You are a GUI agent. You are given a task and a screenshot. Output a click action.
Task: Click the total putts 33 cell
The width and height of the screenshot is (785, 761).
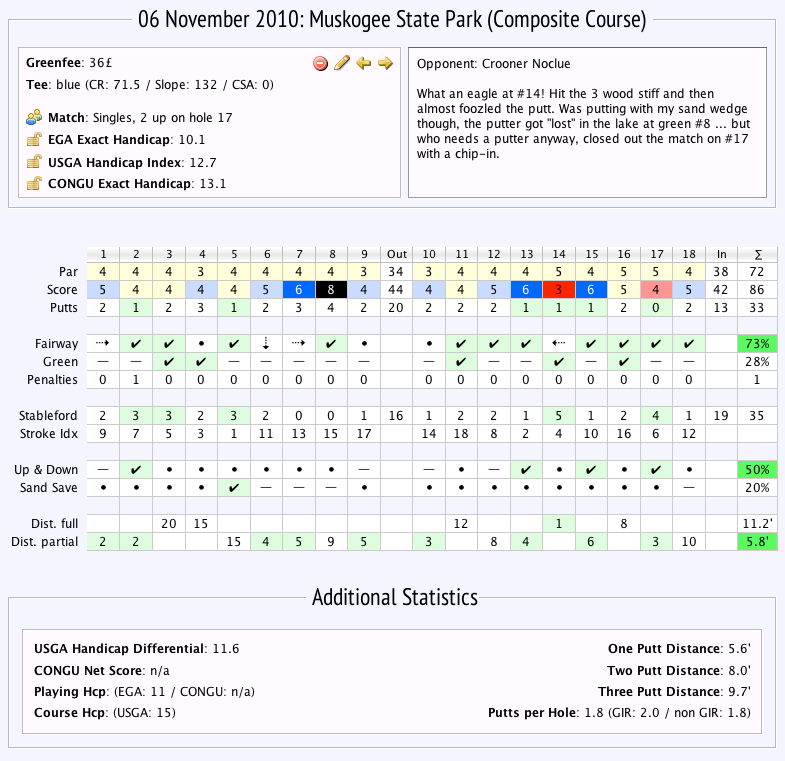pyautogui.click(x=757, y=307)
